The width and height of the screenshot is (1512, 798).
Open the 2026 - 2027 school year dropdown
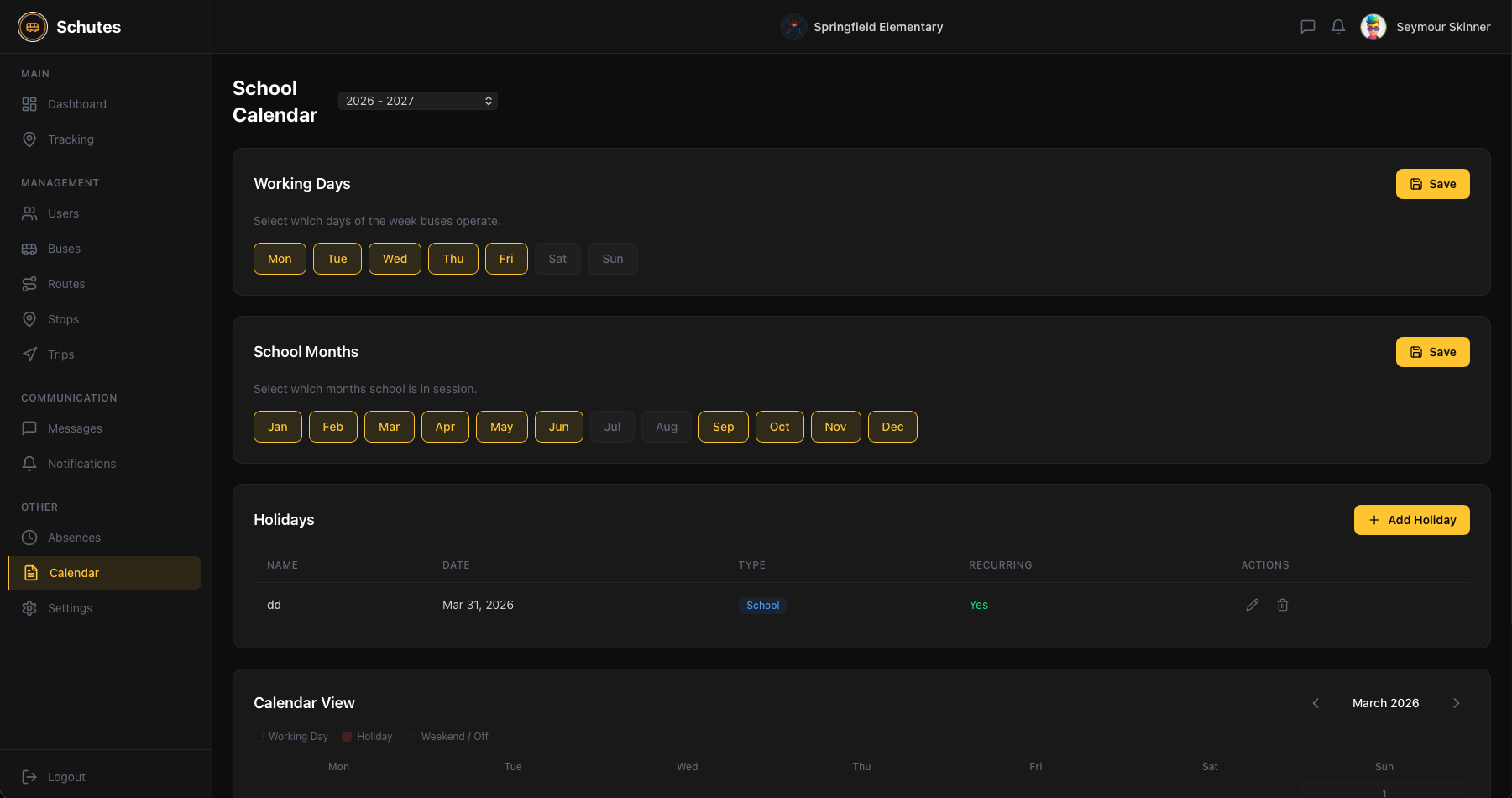pyautogui.click(x=417, y=101)
